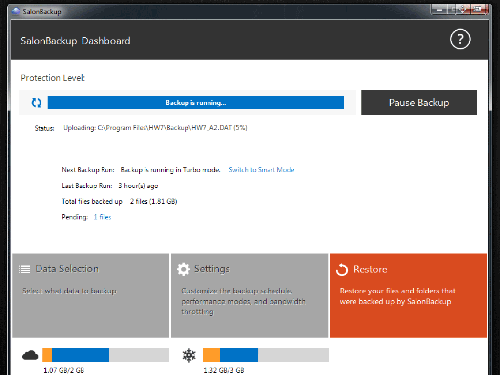Minimize the SalonBackup window

tap(439, 10)
